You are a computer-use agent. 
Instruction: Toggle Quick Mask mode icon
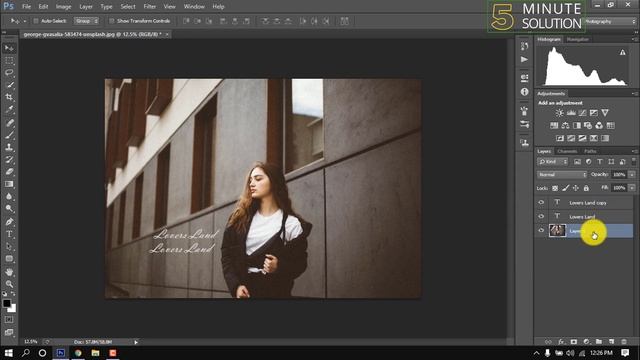9,320
